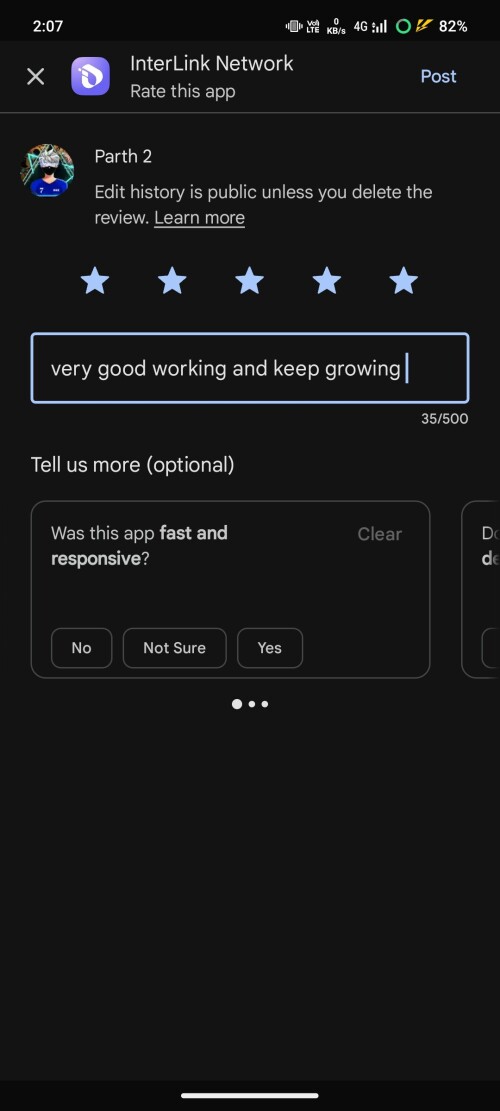Answer Yes to fast and responsive
This screenshot has height=1111, width=500.
pyautogui.click(x=270, y=648)
